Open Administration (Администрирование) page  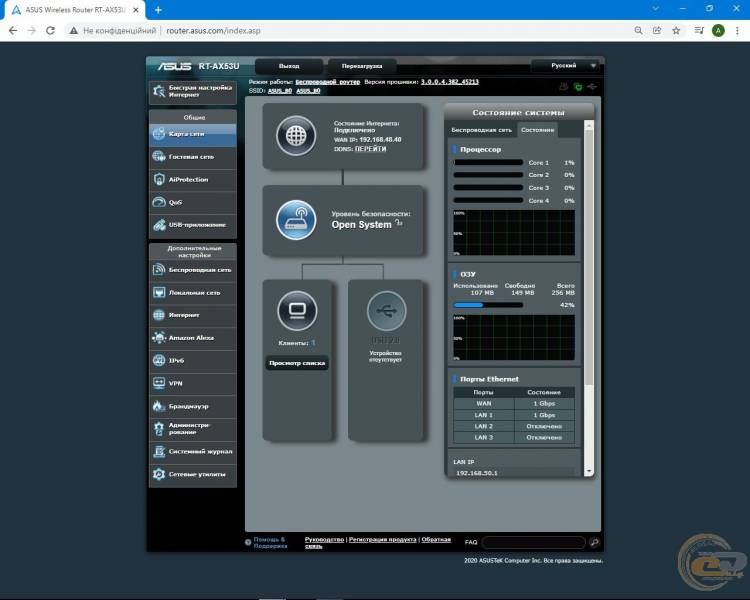(193, 429)
